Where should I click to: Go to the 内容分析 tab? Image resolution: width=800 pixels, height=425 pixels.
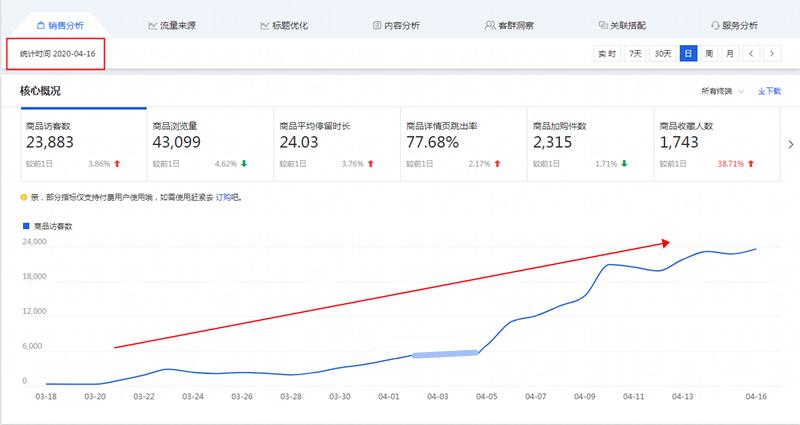click(396, 25)
